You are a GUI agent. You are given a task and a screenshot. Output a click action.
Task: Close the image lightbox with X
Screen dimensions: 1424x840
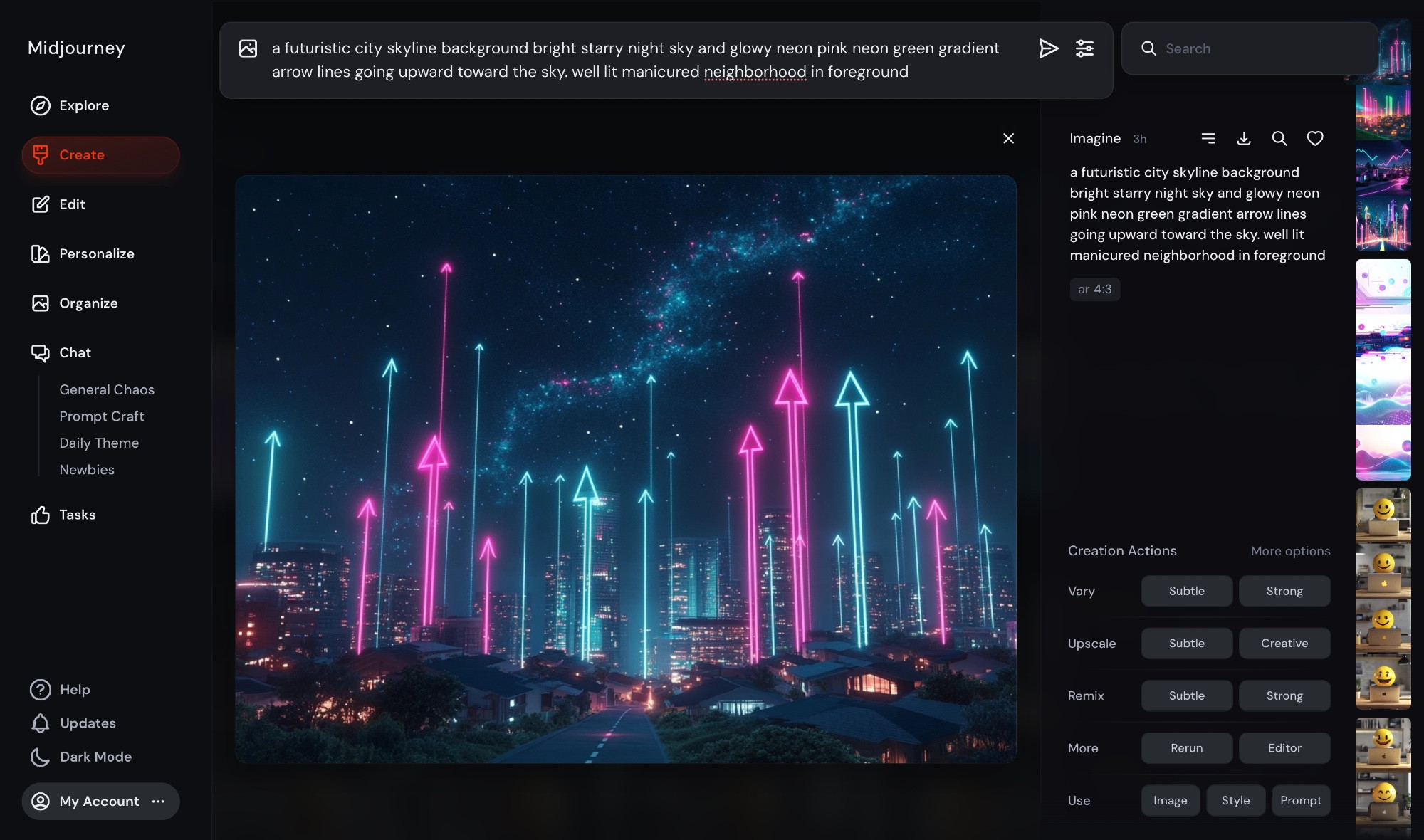point(1008,138)
